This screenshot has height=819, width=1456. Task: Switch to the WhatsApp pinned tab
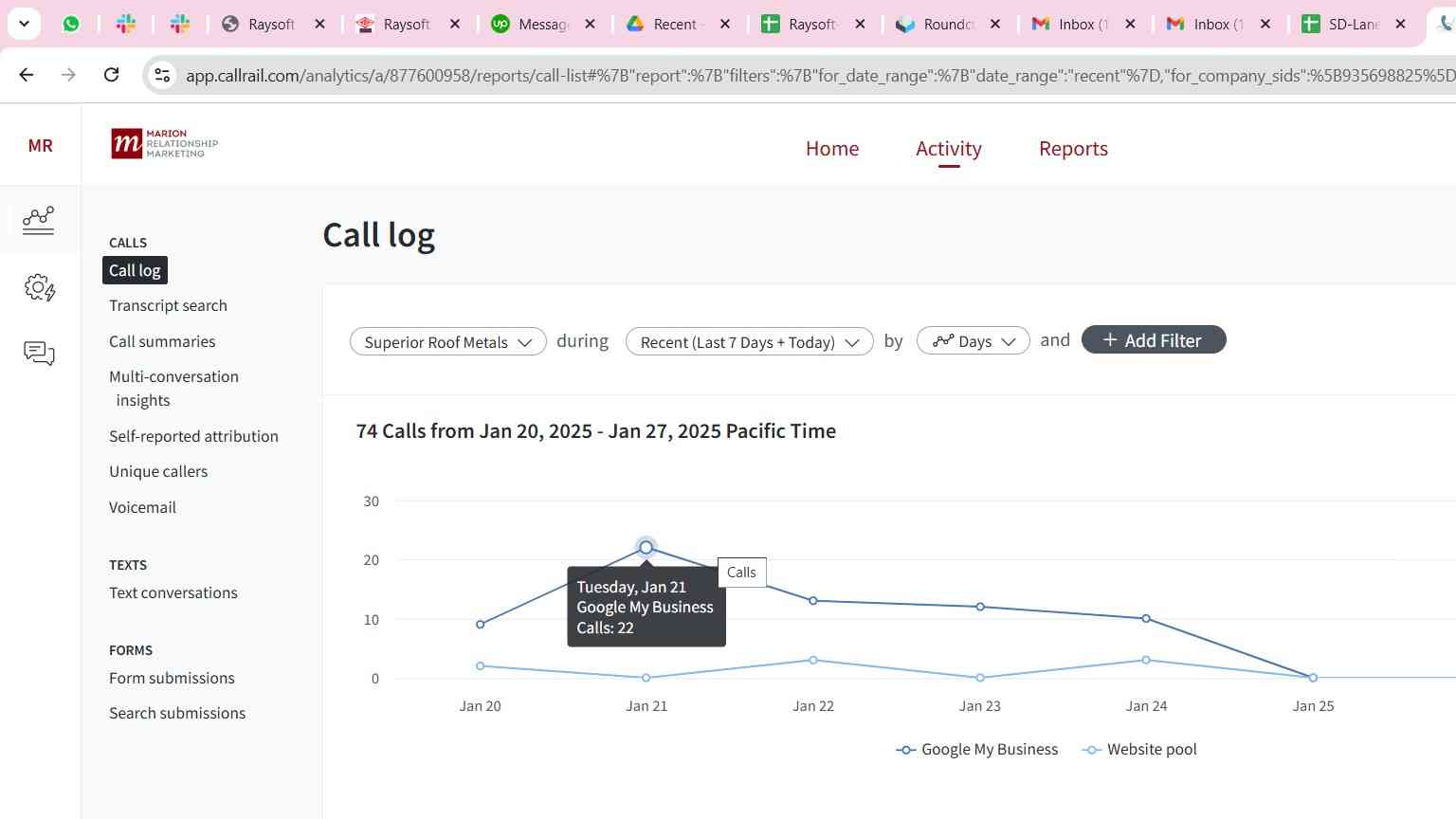click(x=71, y=24)
